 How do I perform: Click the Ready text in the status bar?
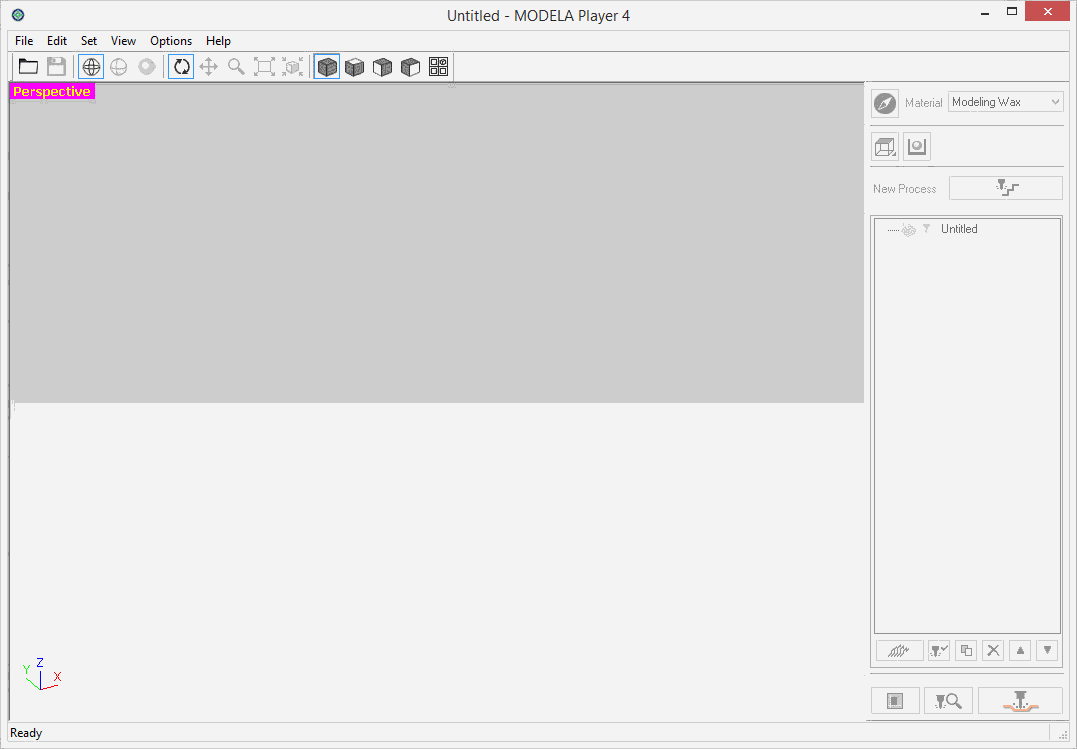[26, 733]
